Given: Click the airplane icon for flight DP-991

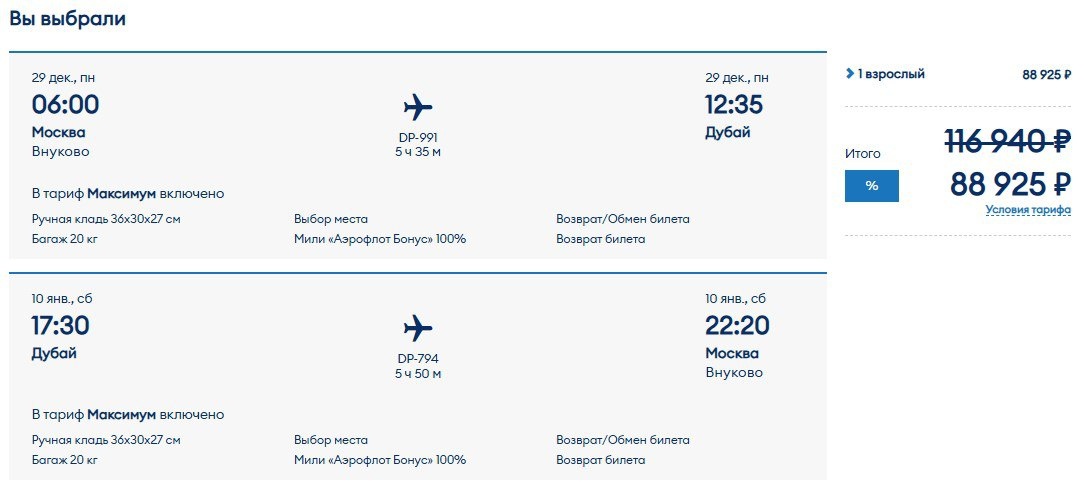Looking at the screenshot, I should (418, 107).
